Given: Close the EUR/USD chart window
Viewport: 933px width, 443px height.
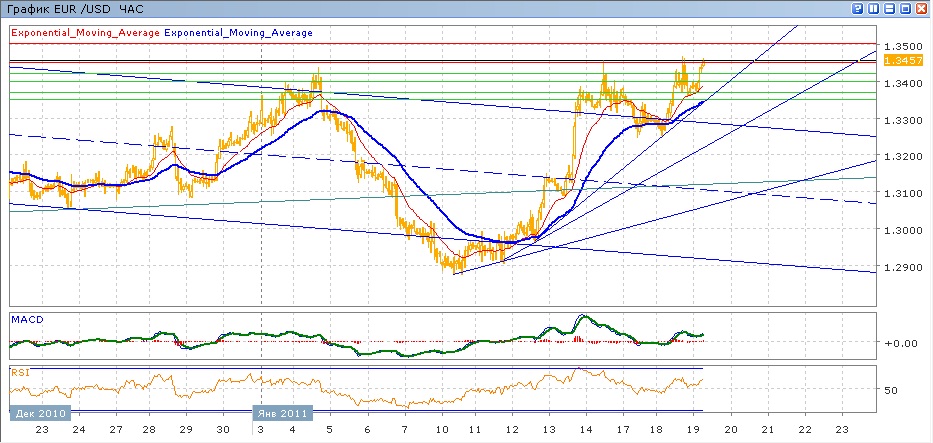Looking at the screenshot, I should (x=921, y=9).
